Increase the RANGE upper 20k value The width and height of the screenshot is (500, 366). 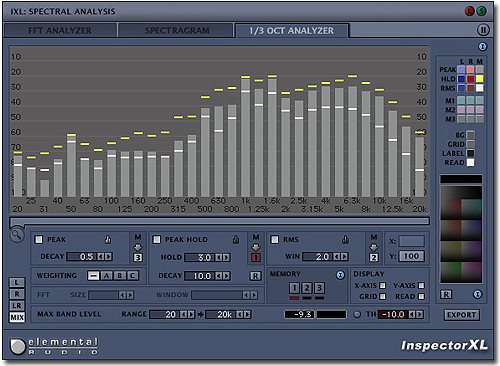(x=247, y=314)
